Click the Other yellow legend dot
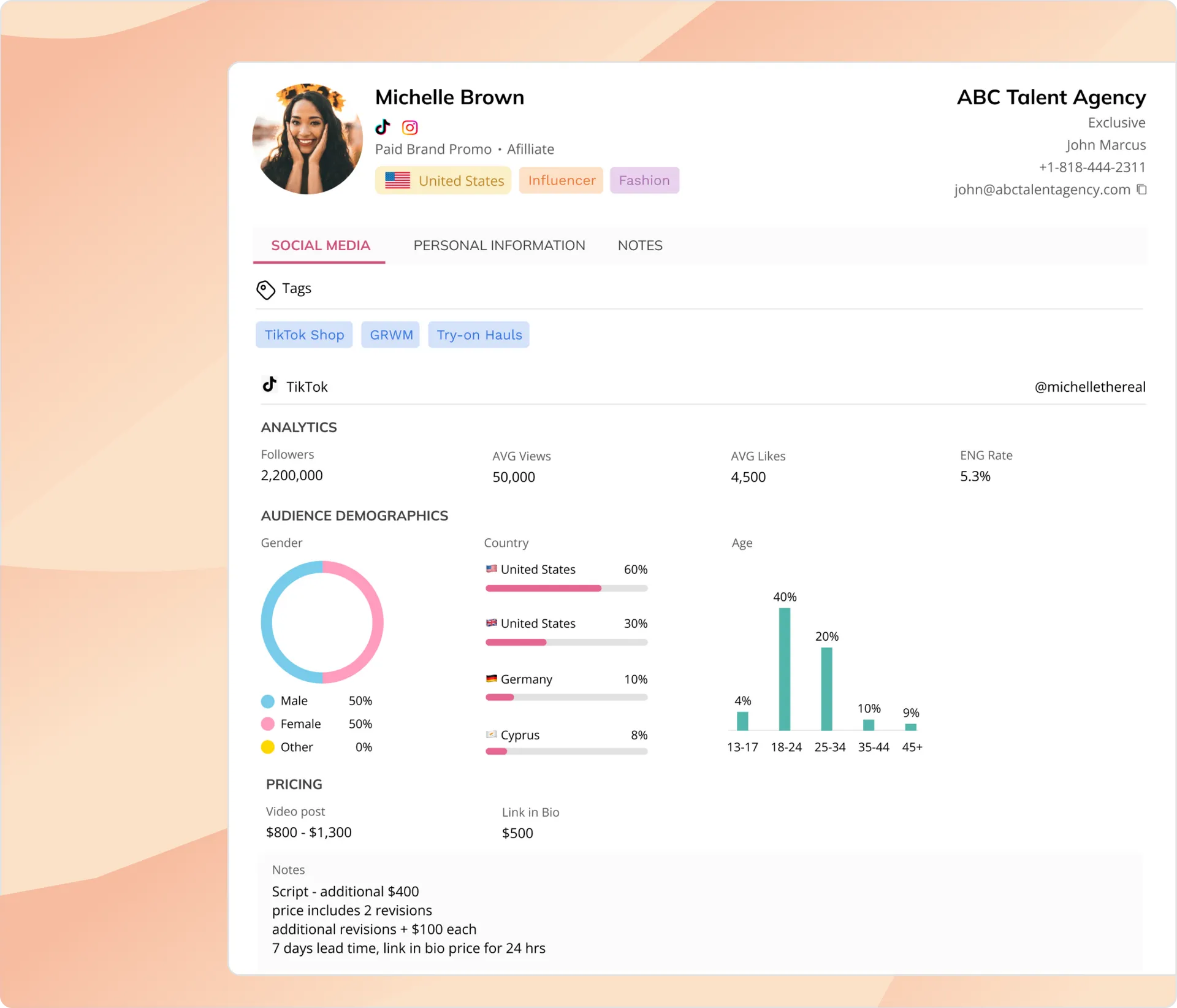The width and height of the screenshot is (1177, 1008). coord(268,747)
